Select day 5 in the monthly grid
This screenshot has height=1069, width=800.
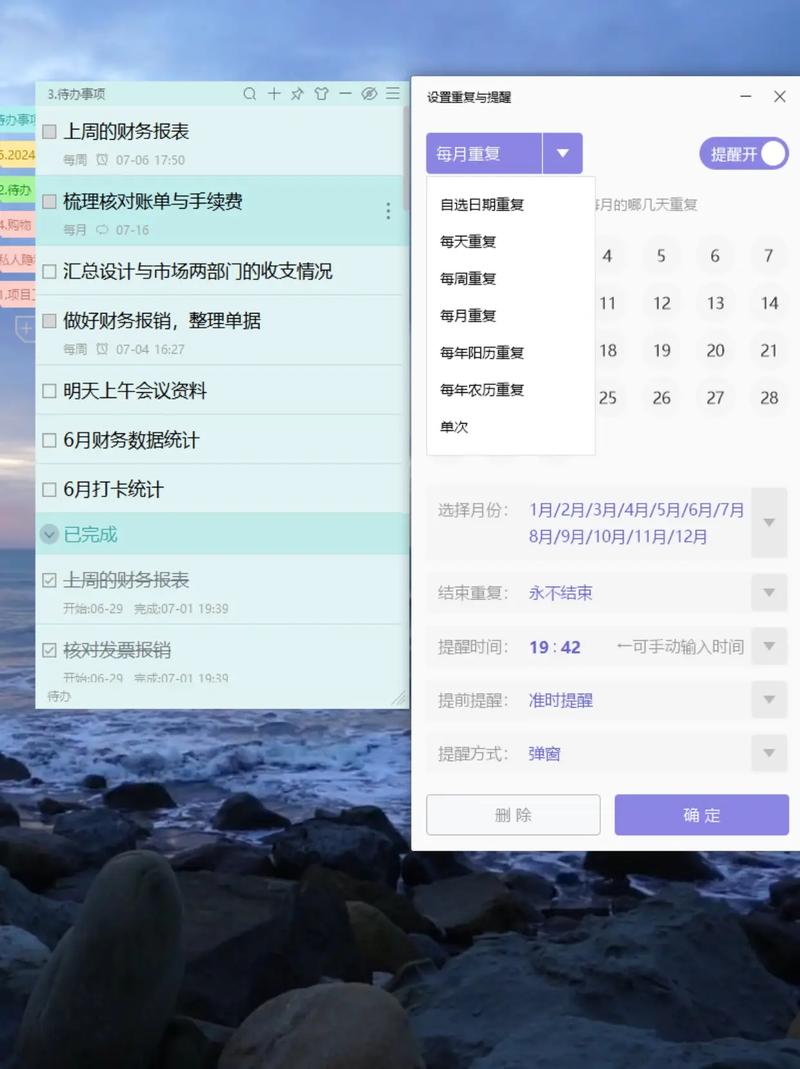pos(661,256)
